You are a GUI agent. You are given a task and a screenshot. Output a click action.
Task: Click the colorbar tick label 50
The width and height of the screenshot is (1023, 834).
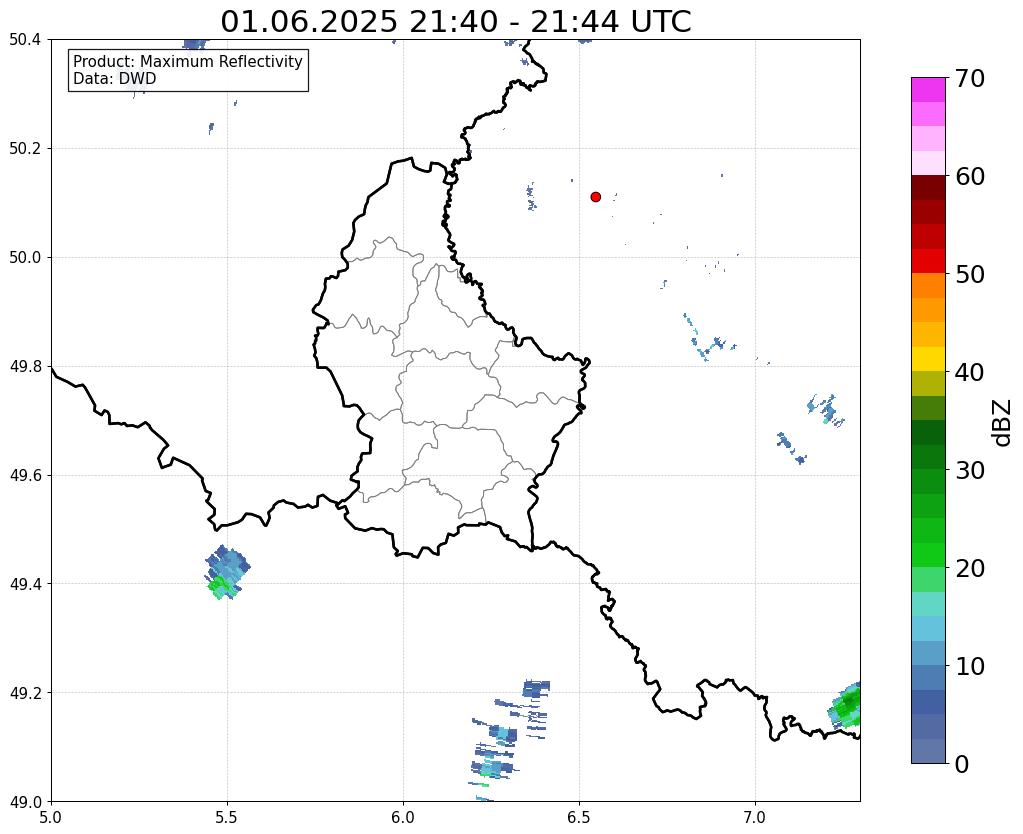(970, 274)
